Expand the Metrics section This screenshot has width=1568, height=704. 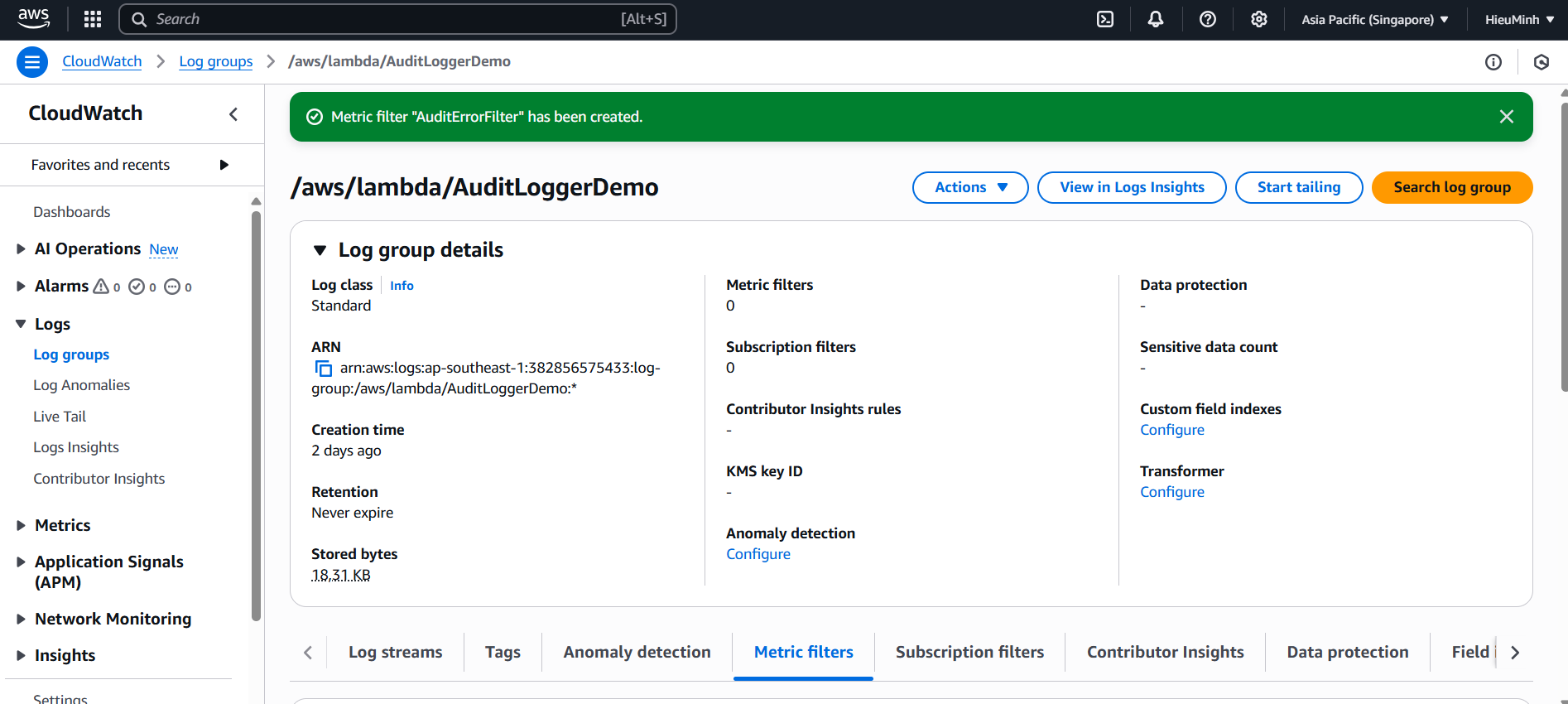(21, 525)
